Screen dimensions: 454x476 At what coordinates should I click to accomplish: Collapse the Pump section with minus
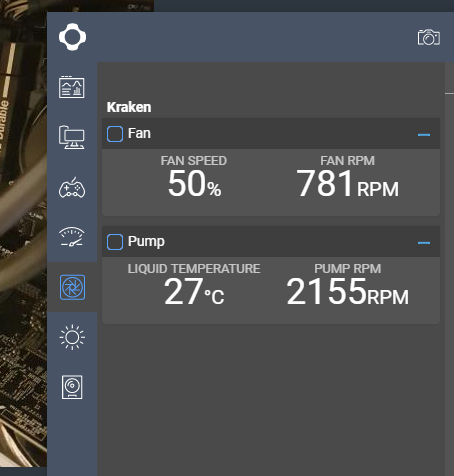click(x=424, y=243)
